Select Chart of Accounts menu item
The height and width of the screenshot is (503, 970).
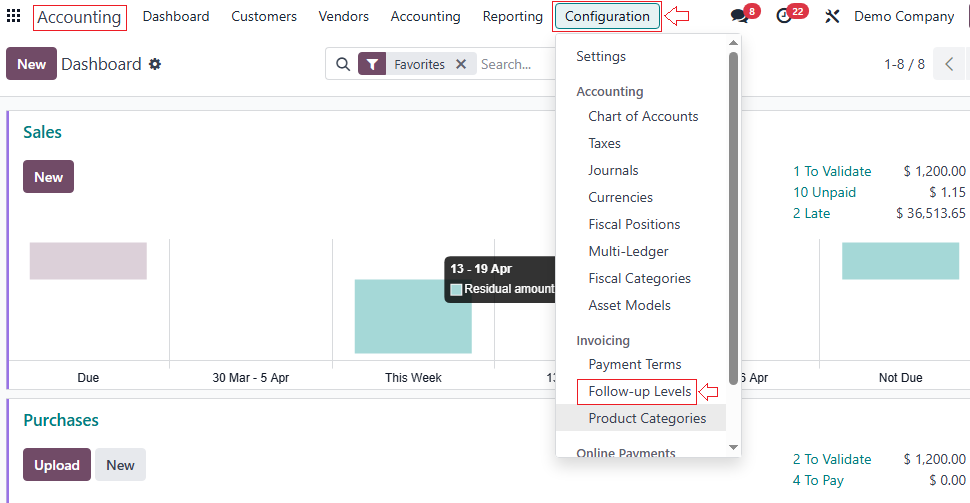643,116
